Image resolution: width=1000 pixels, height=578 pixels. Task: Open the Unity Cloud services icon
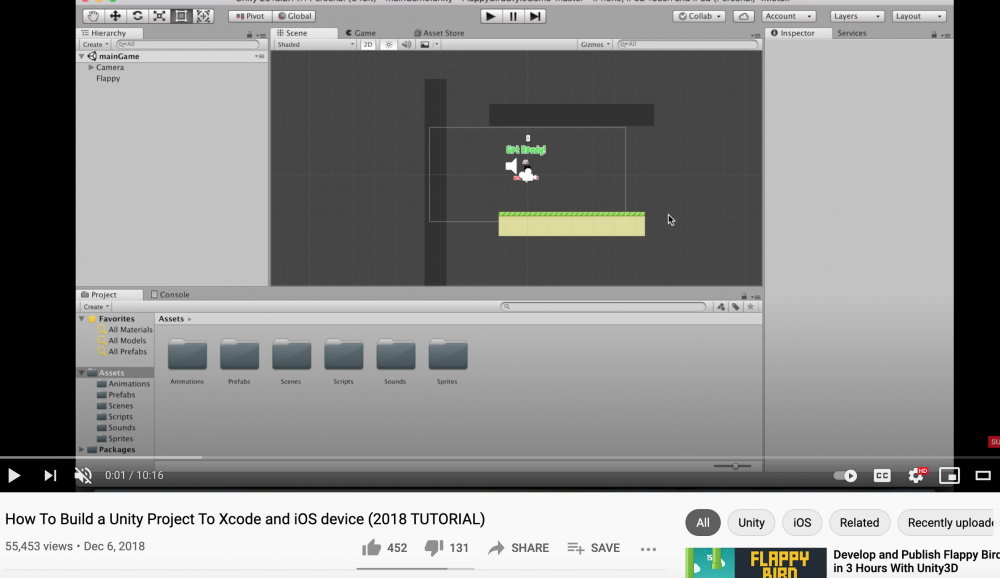tap(744, 16)
